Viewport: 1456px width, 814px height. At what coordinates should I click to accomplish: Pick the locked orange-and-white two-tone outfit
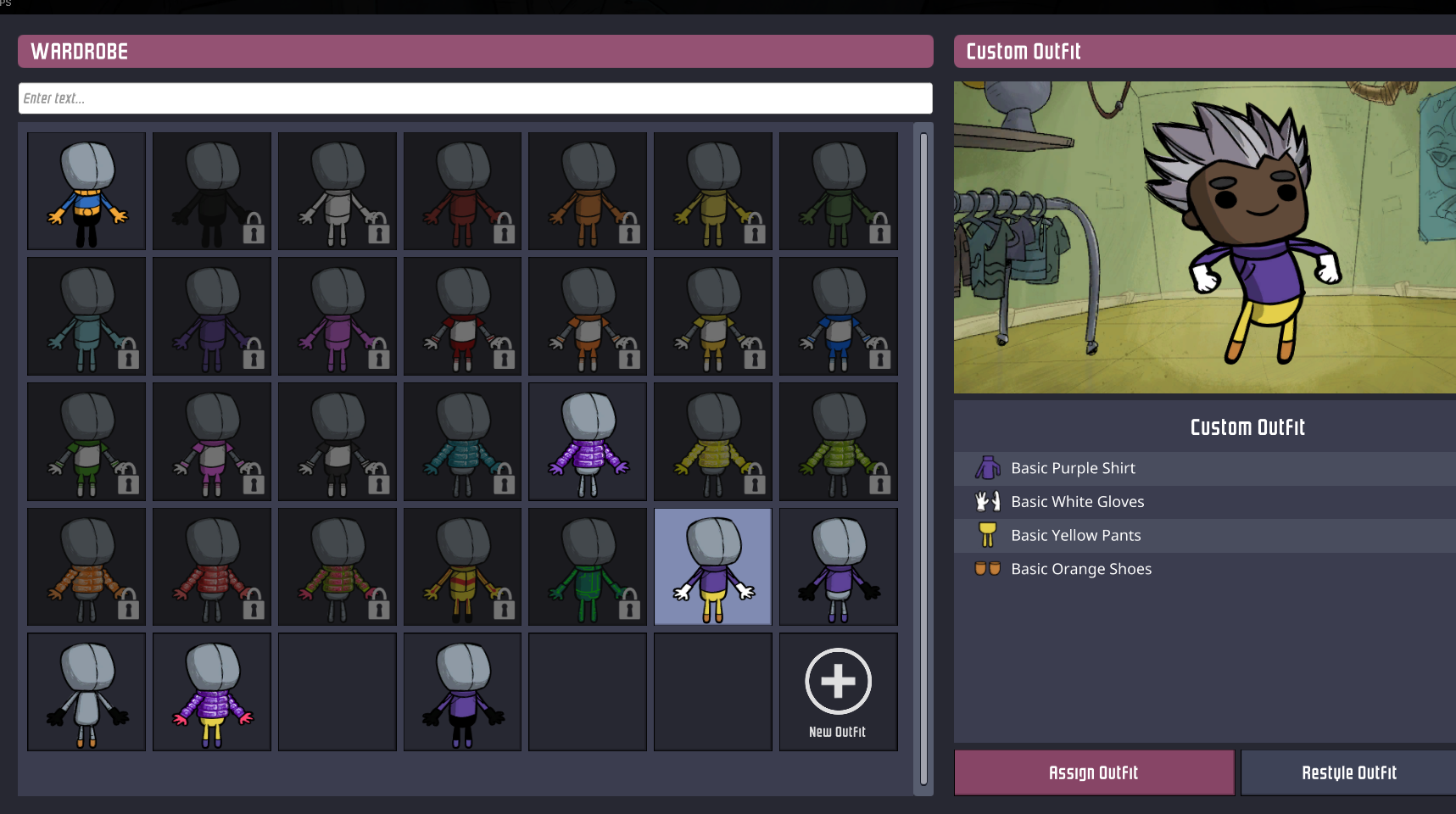coord(588,316)
